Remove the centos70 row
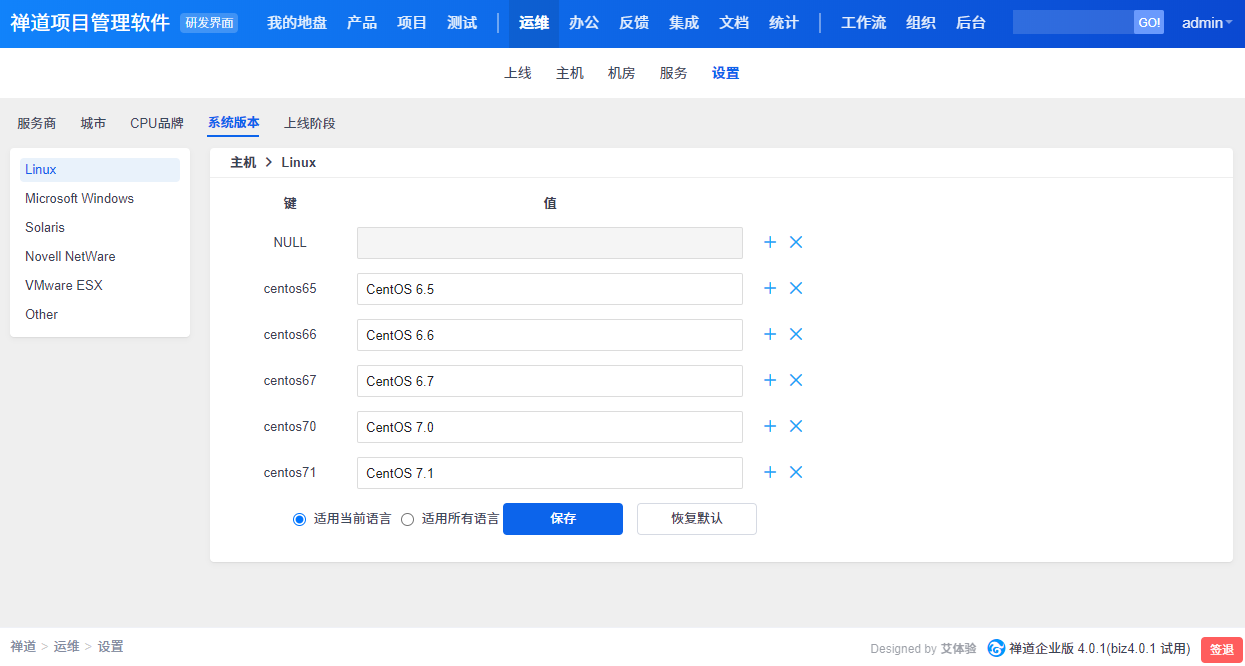This screenshot has width=1245, height=666. (796, 426)
